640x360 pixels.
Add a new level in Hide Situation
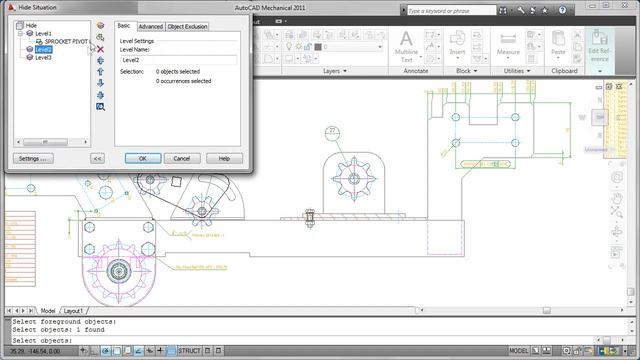pyautogui.click(x=100, y=25)
